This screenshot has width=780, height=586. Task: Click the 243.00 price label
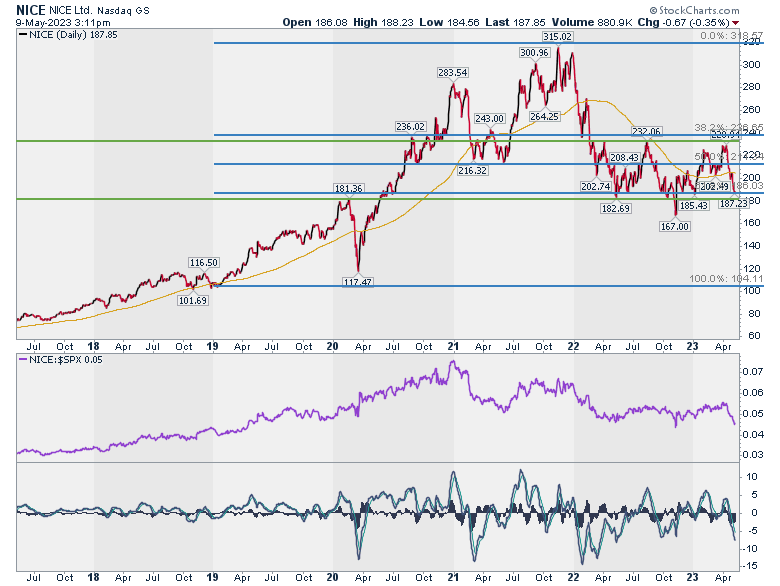pyautogui.click(x=489, y=118)
